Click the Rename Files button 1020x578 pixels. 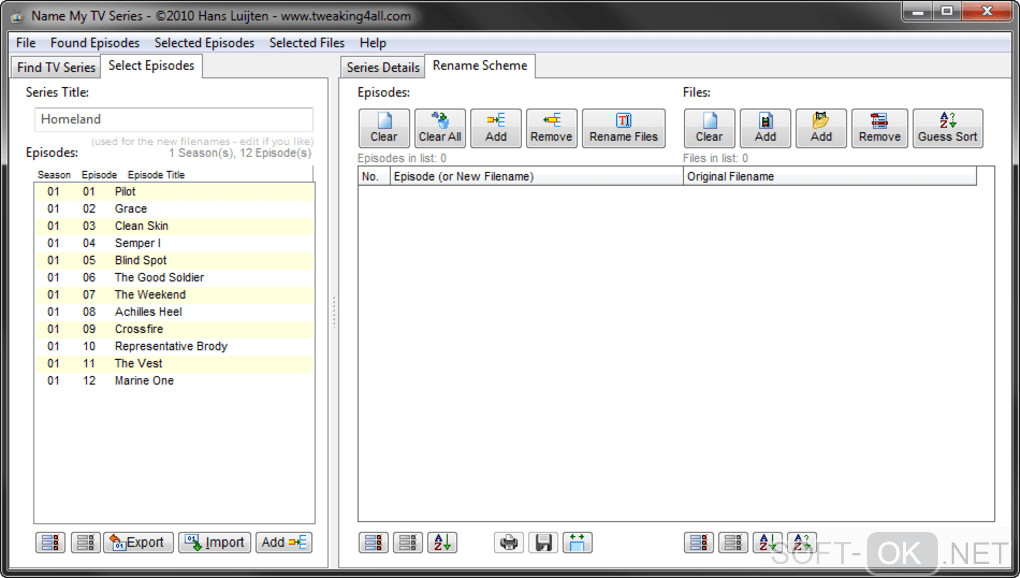point(623,128)
